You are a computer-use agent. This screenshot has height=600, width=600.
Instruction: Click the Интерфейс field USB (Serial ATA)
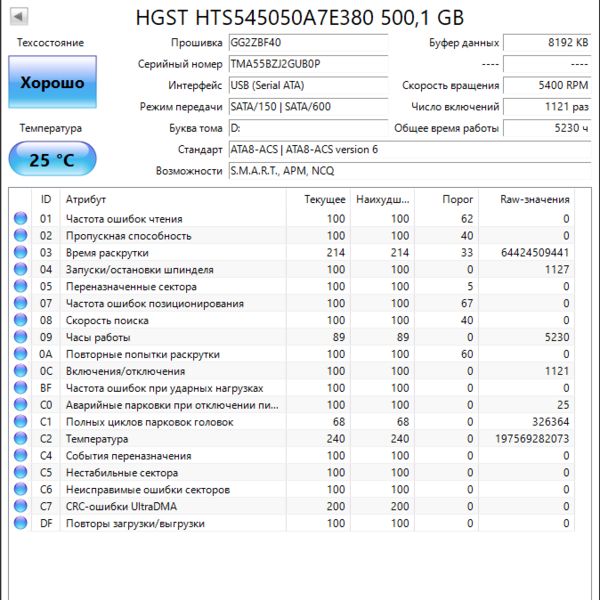point(308,85)
